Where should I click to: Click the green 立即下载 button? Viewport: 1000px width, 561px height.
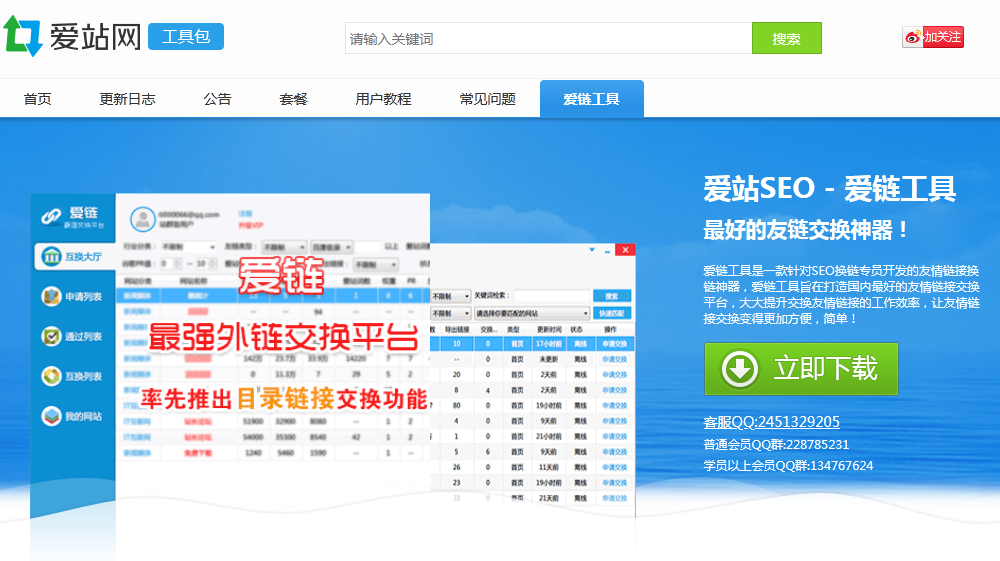(x=801, y=368)
